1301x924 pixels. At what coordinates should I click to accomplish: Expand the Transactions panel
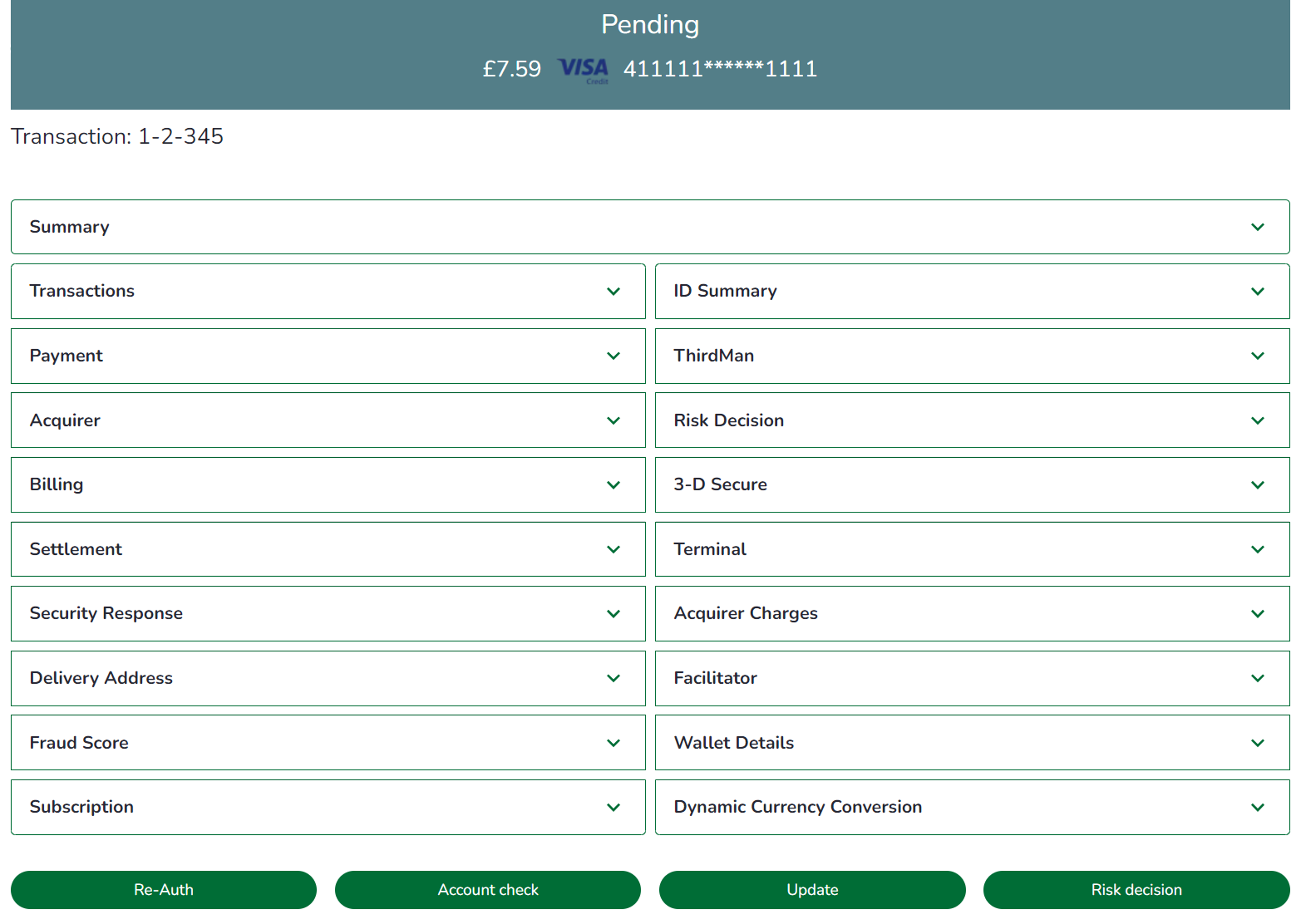pyautogui.click(x=328, y=291)
